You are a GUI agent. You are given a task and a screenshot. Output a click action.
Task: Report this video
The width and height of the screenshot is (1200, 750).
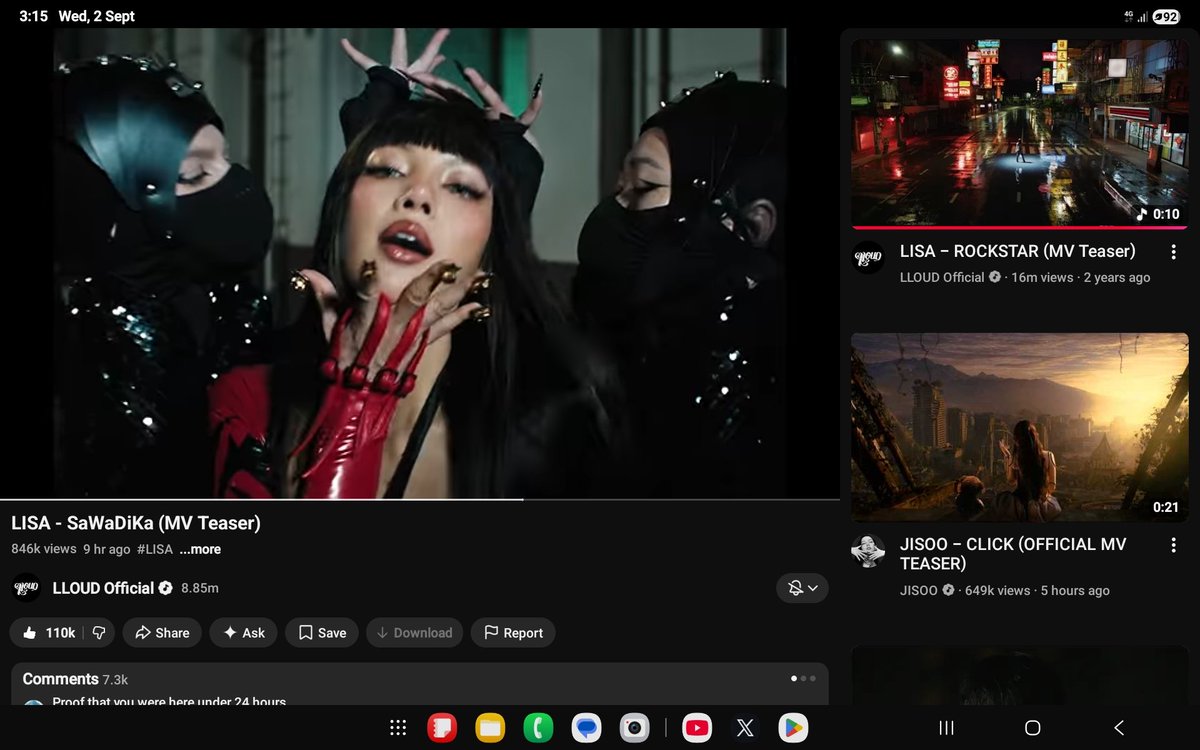click(x=513, y=633)
